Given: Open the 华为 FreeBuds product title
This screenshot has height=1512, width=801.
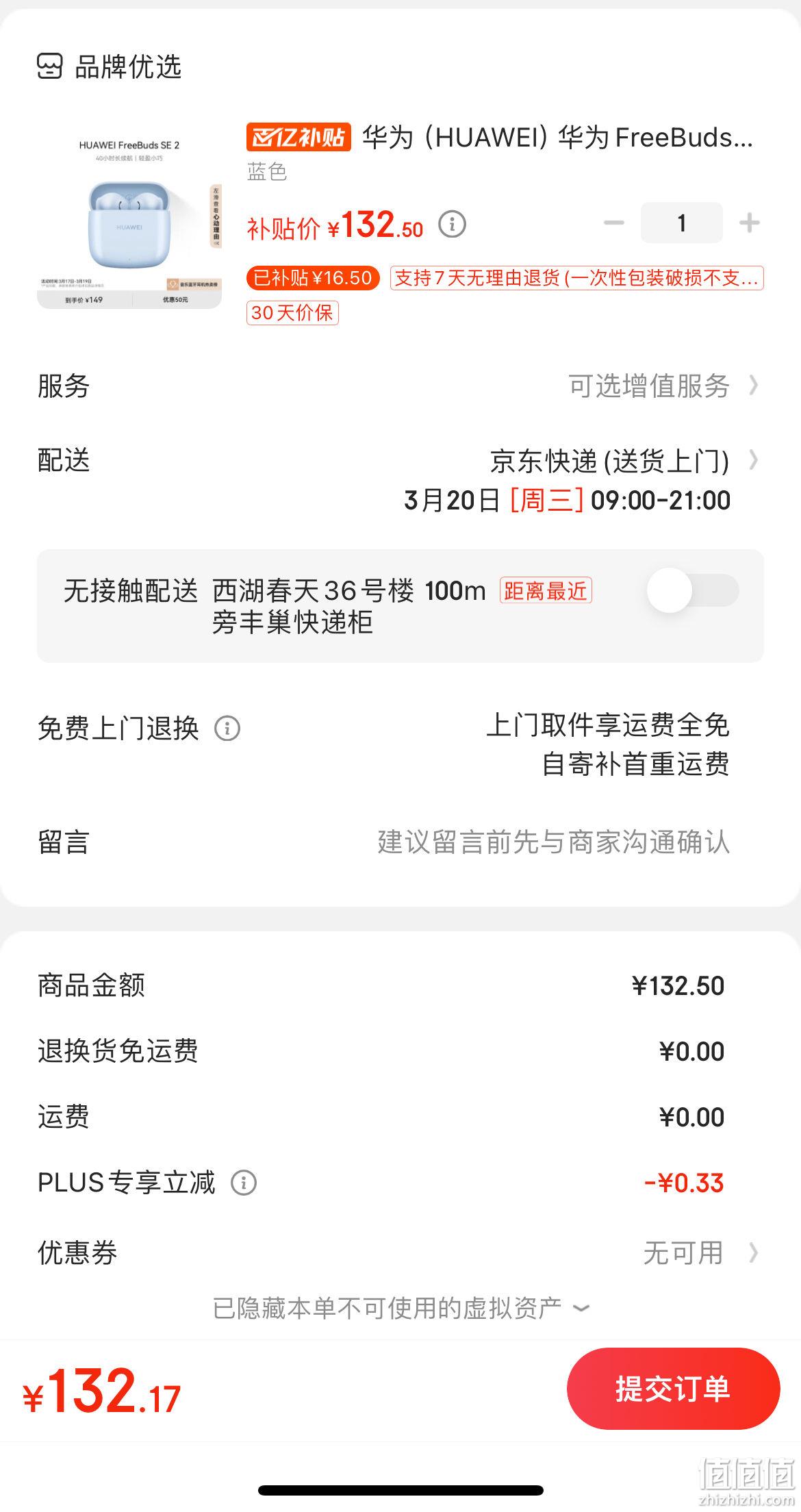Looking at the screenshot, I should (557, 137).
